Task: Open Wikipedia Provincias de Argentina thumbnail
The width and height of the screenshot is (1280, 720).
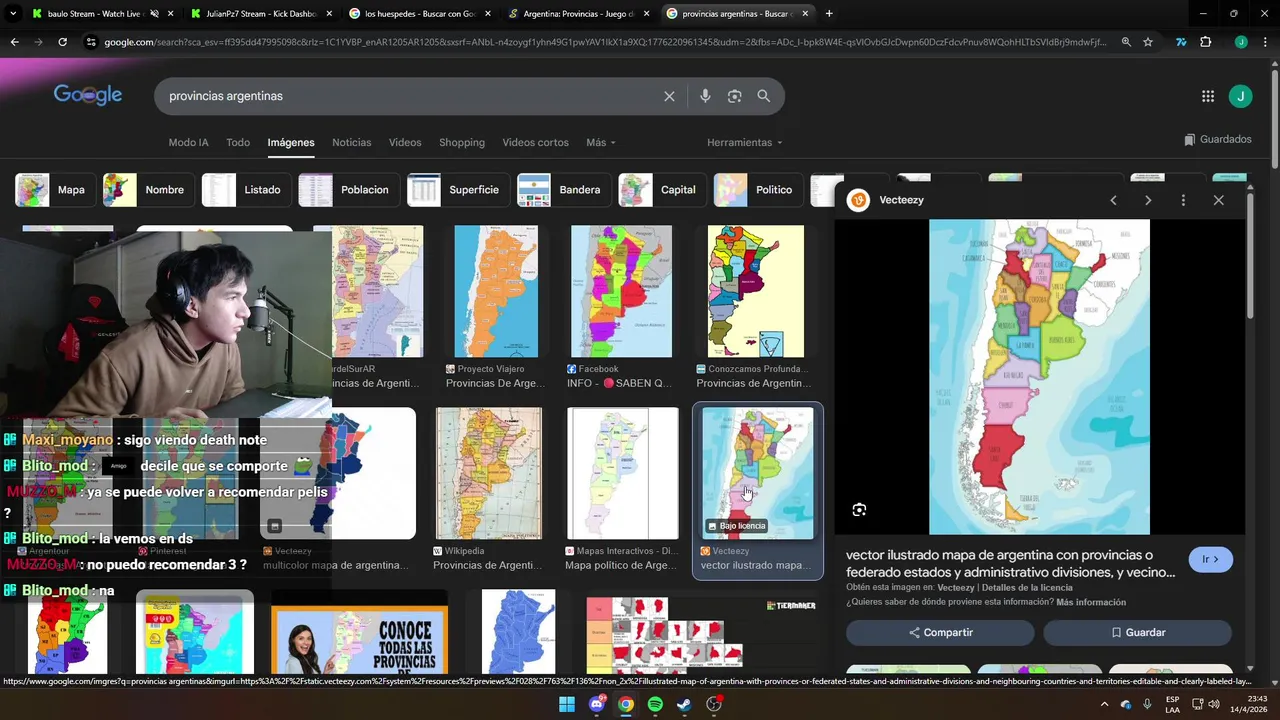Action: pos(489,473)
